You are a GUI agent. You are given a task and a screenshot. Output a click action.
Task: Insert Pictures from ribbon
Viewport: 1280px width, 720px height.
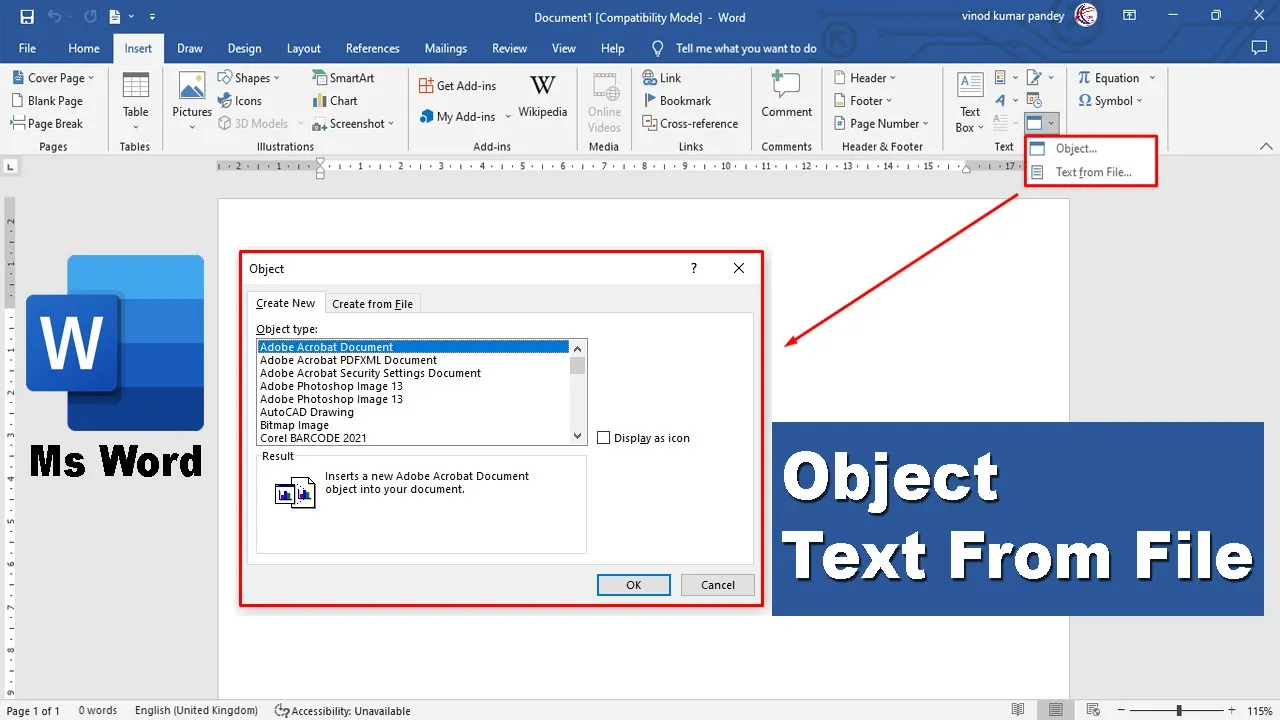[x=192, y=101]
